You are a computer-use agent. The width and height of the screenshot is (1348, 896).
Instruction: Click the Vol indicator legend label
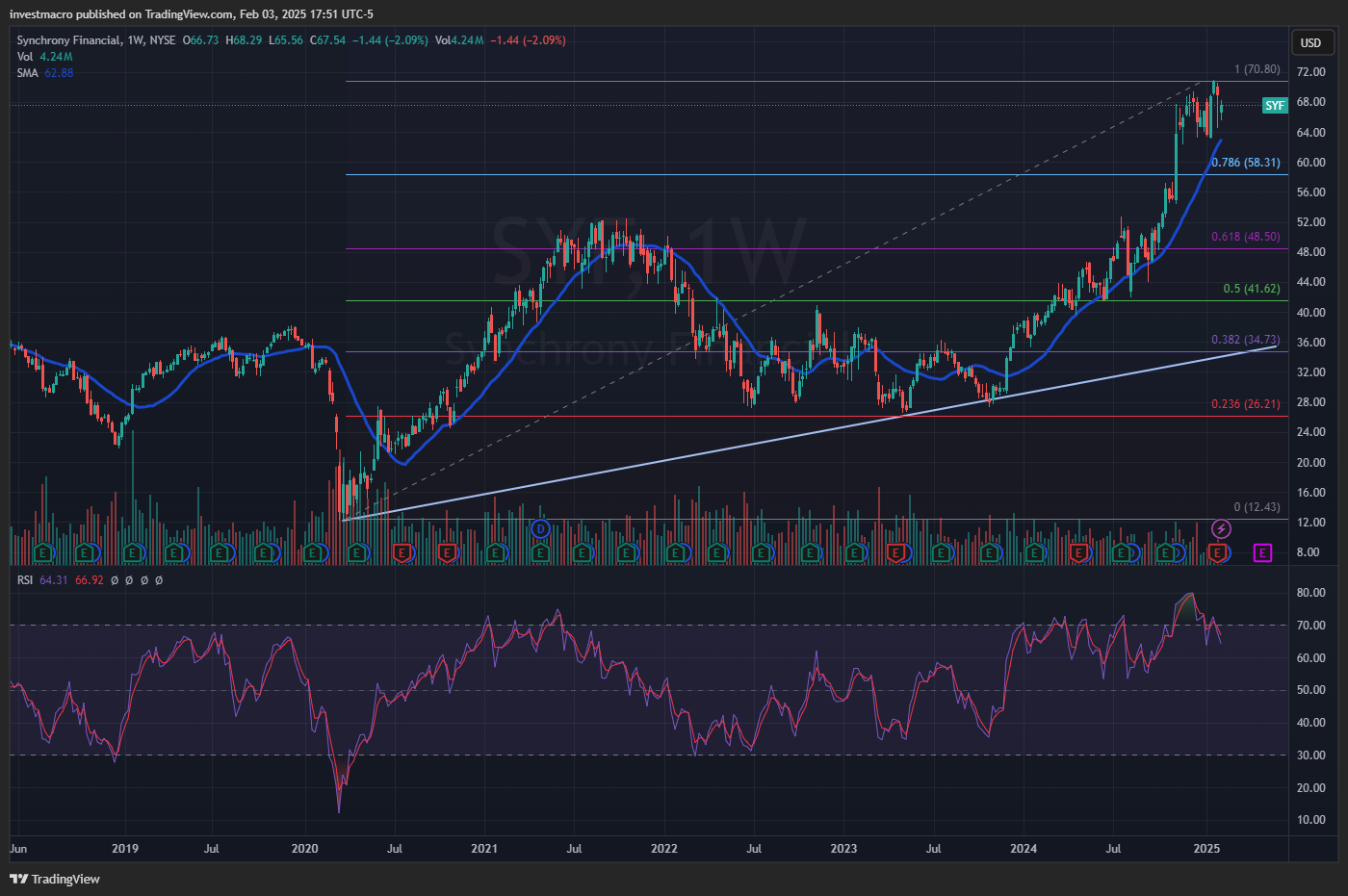pyautogui.click(x=25, y=57)
